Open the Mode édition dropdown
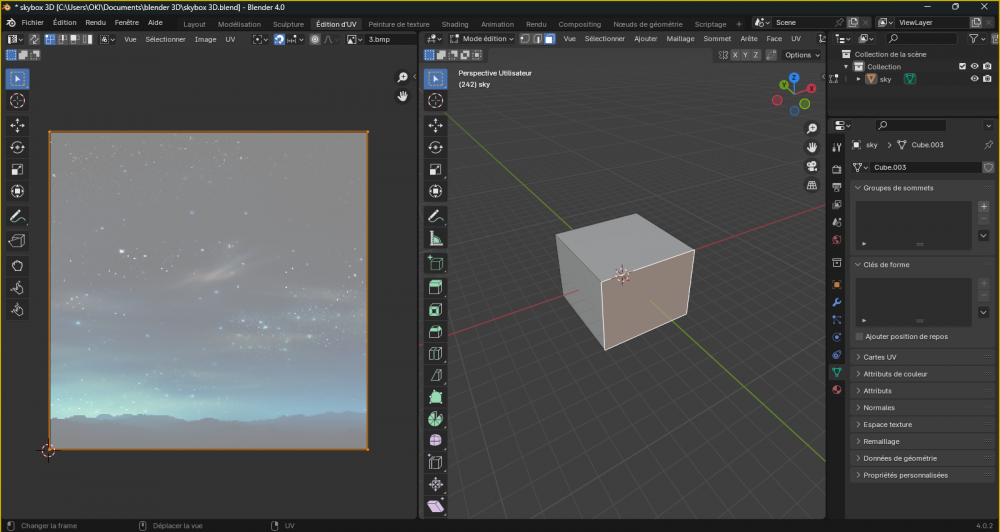 [x=482, y=39]
